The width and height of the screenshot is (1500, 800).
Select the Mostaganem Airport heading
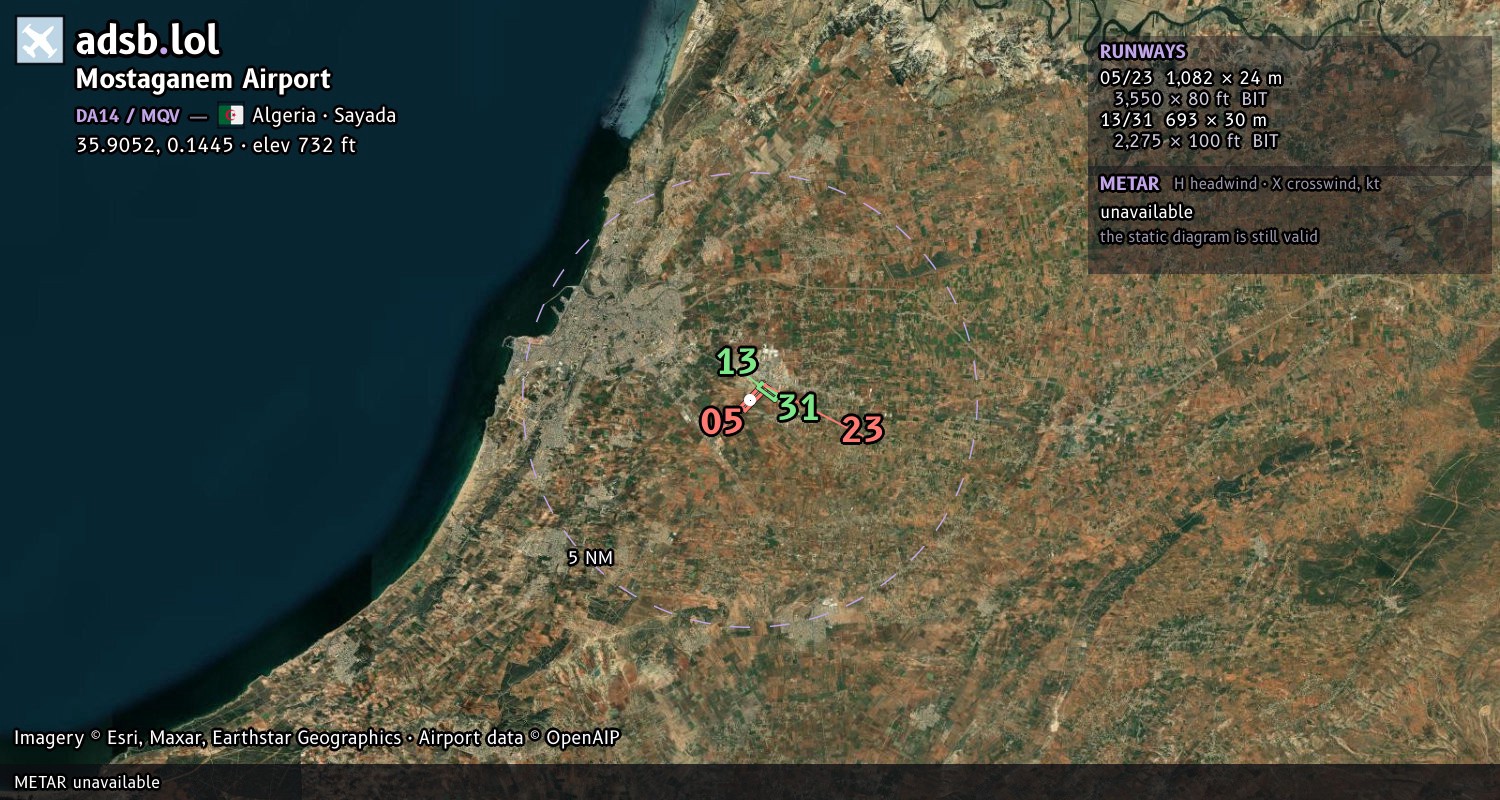point(203,79)
